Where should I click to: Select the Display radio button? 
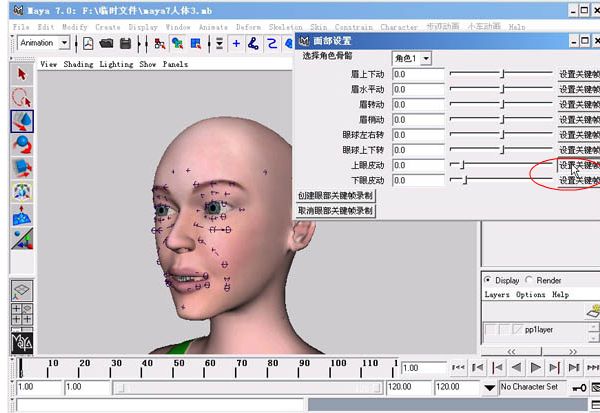tap(488, 280)
